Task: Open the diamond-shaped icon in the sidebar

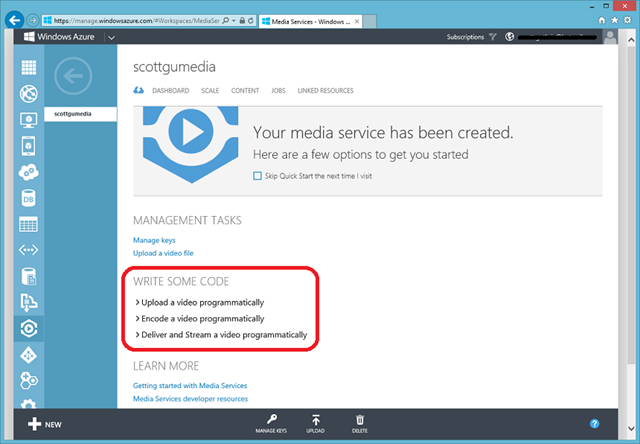Action: click(29, 355)
